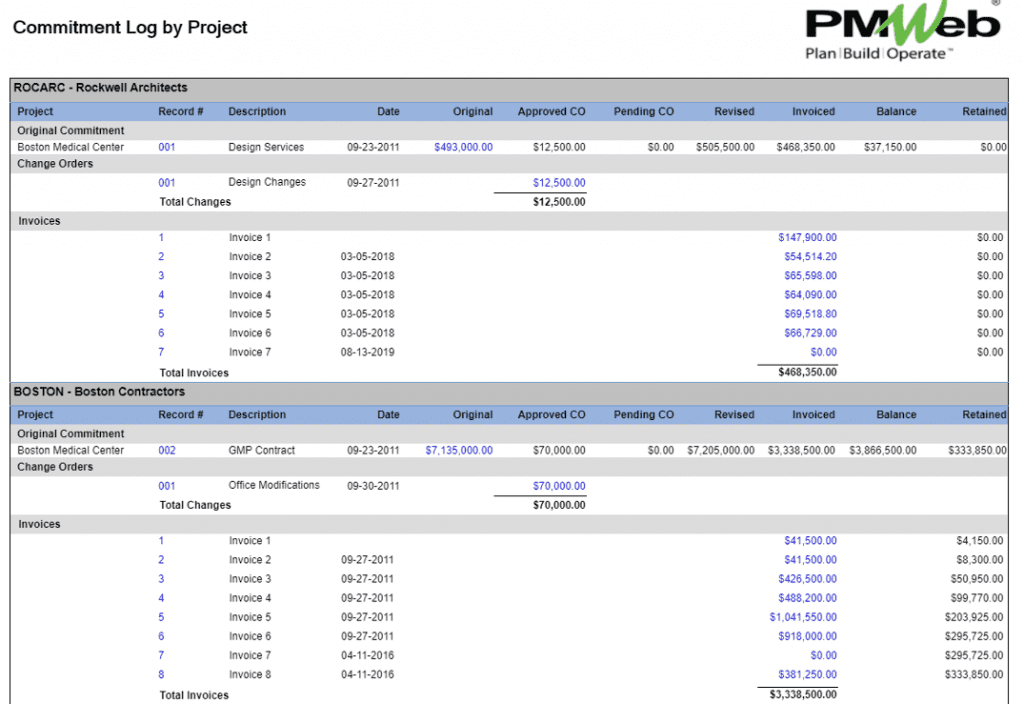Open Rockwell invoice $64,090.00 amount
1024x704 pixels.
click(x=810, y=295)
